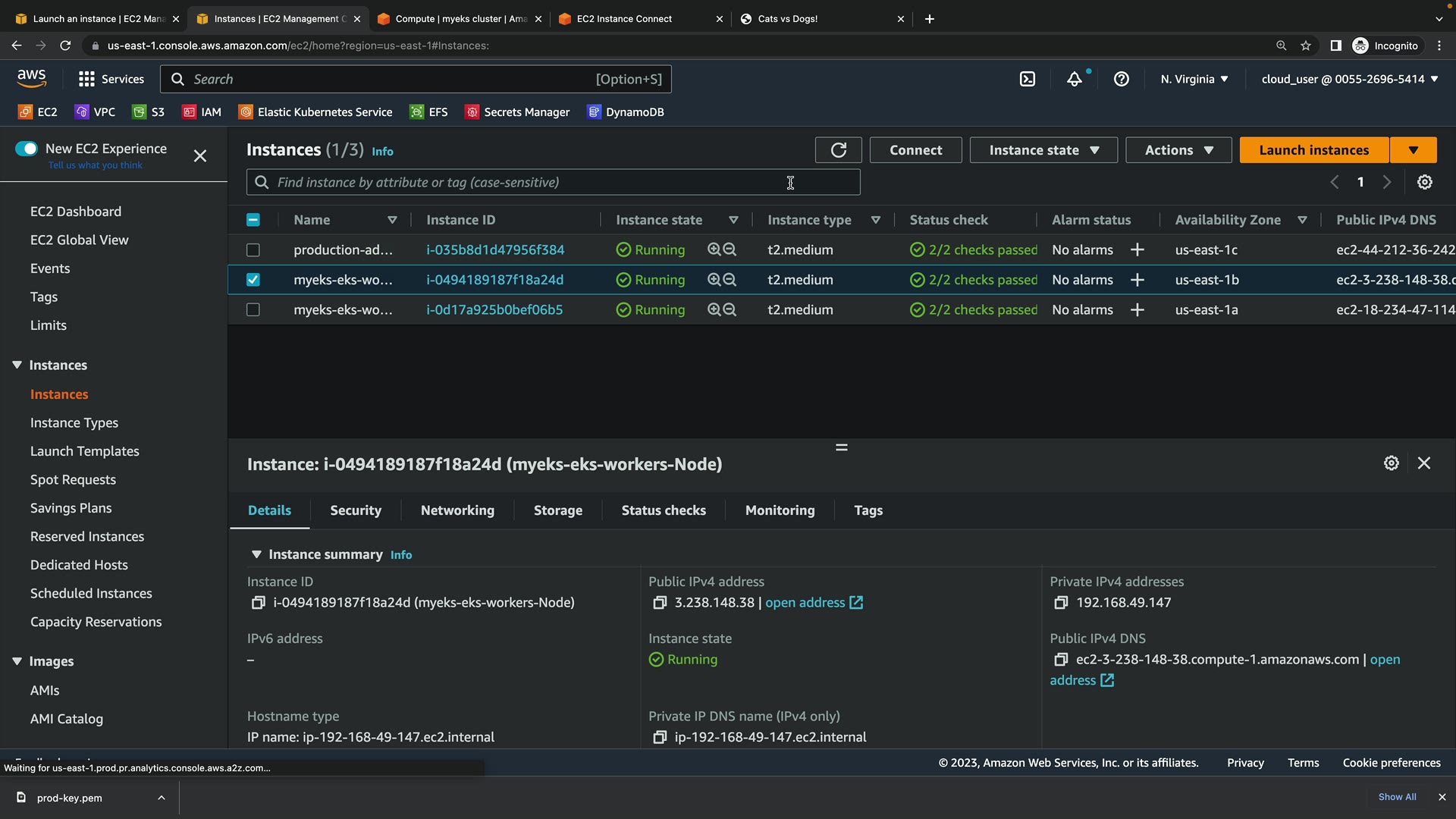Open the Services grid menu
Screen dimensions: 1456x819
pyautogui.click(x=111, y=79)
